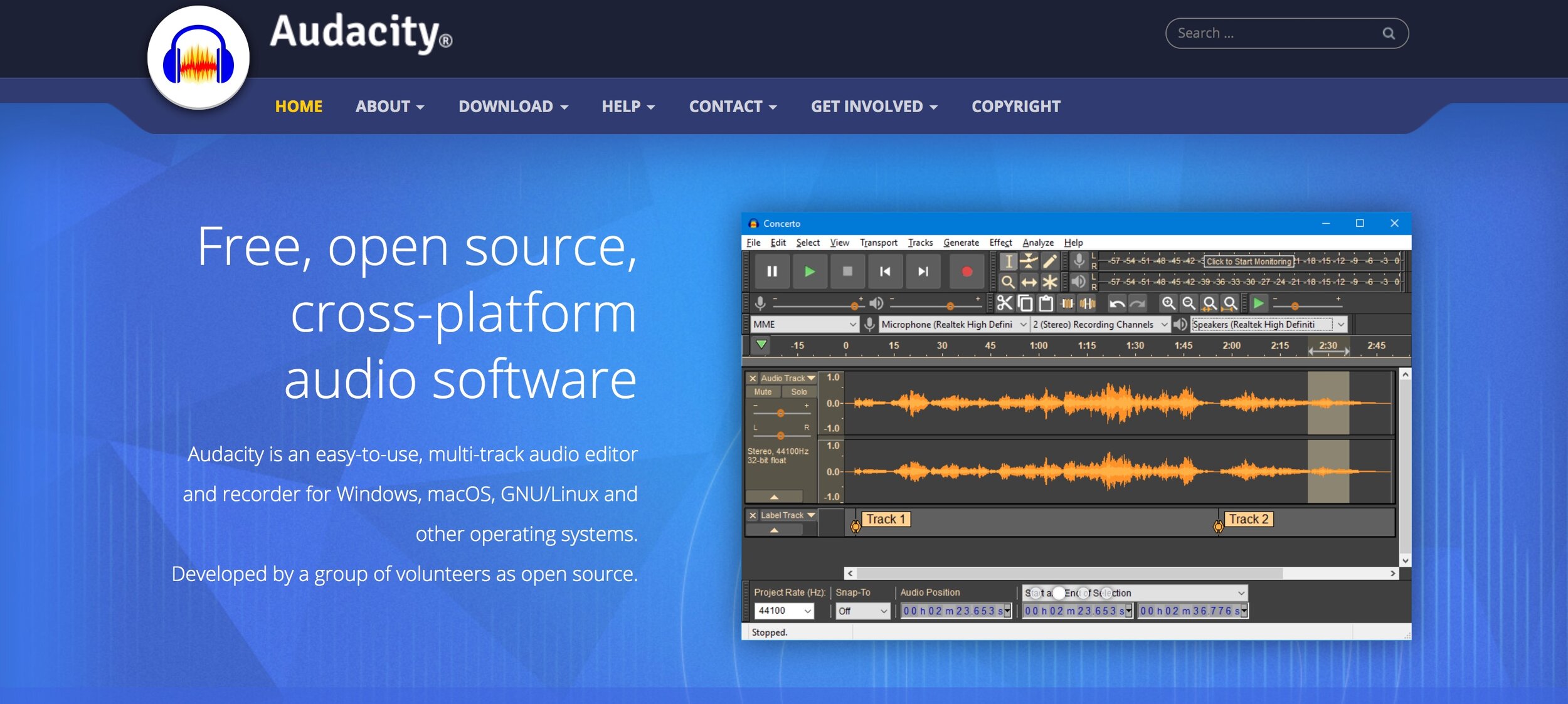Toggle timeline quick-play pin green triangle
The image size is (1568, 704).
(761, 345)
